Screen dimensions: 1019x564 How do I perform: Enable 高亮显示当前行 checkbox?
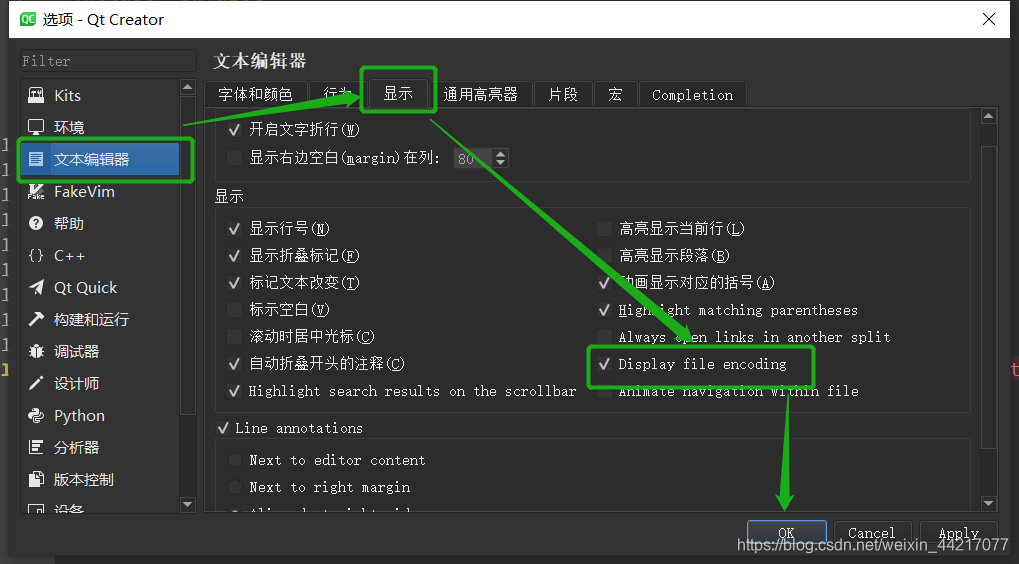[x=604, y=229]
